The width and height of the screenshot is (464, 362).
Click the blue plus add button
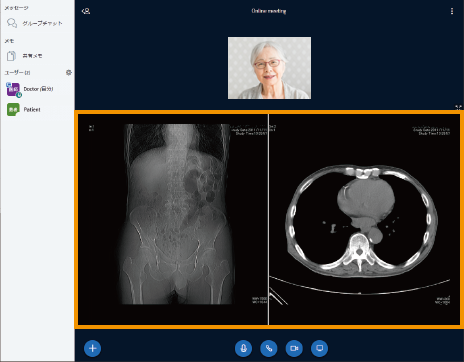pyautogui.click(x=92, y=348)
